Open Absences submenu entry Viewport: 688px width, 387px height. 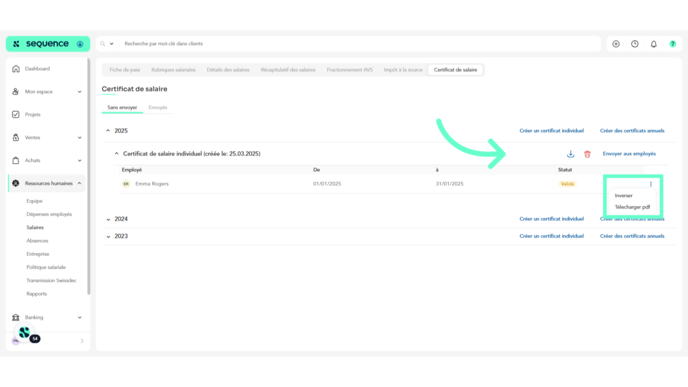(37, 240)
